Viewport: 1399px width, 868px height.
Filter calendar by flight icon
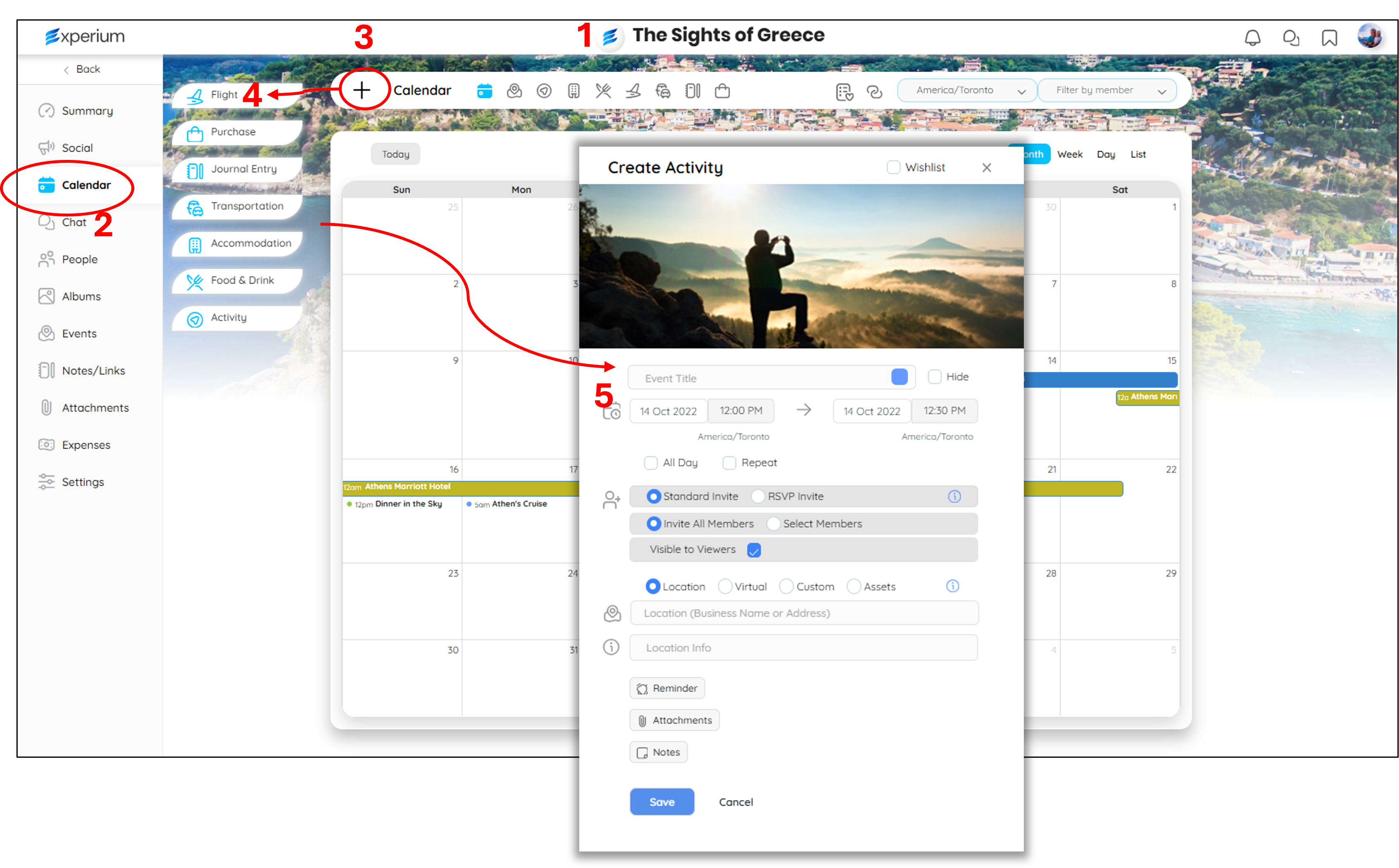[633, 91]
